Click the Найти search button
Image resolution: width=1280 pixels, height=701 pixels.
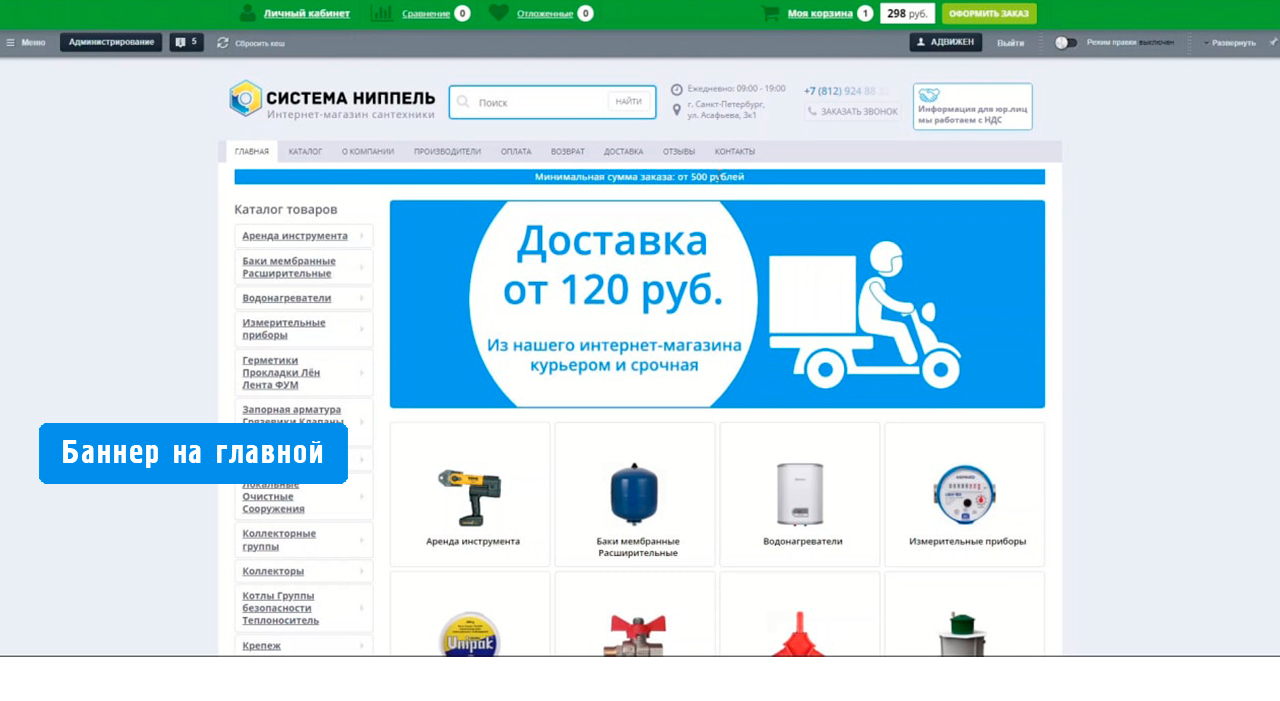[x=629, y=101]
